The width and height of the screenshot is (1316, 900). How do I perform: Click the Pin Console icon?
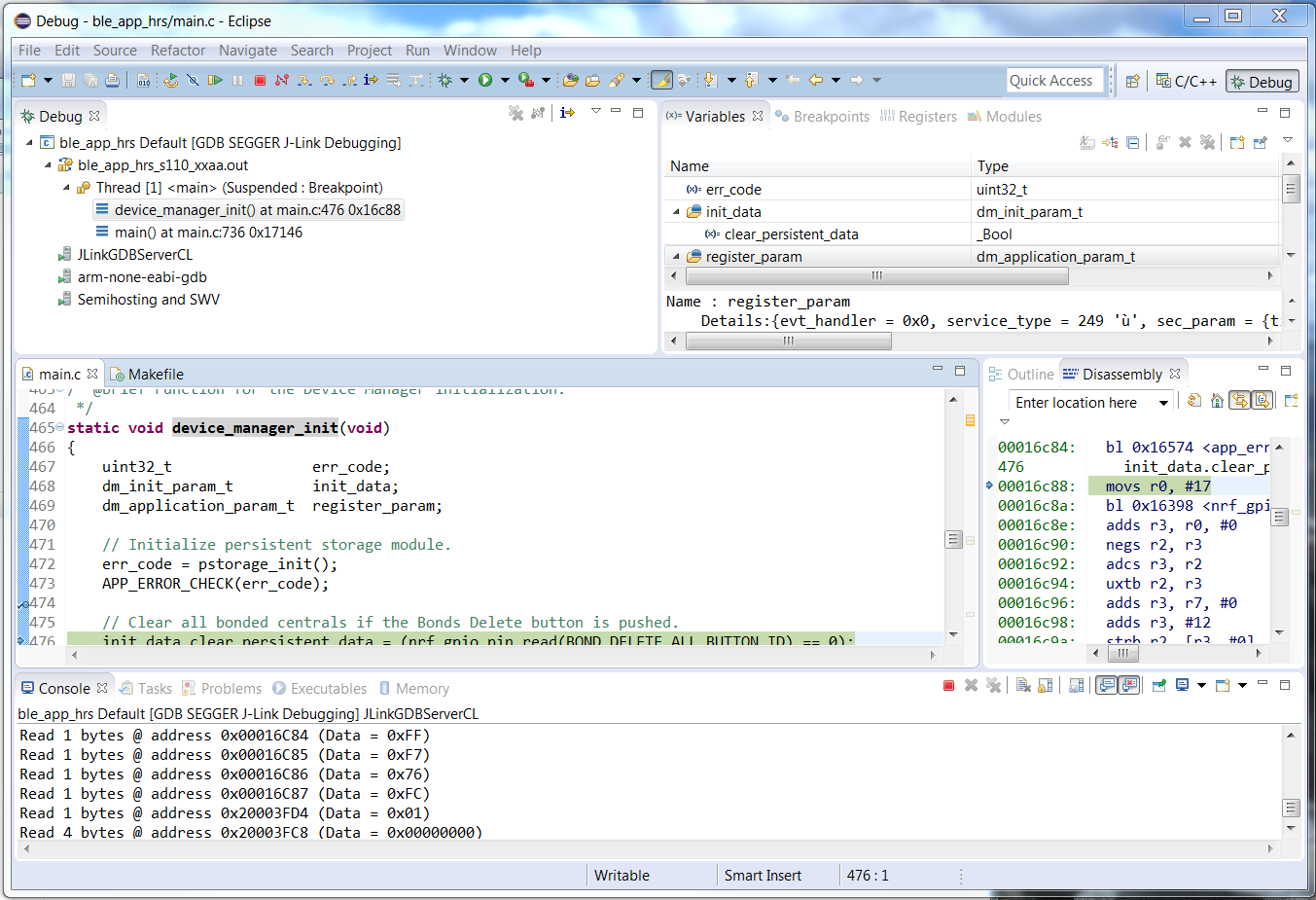[x=1159, y=686]
